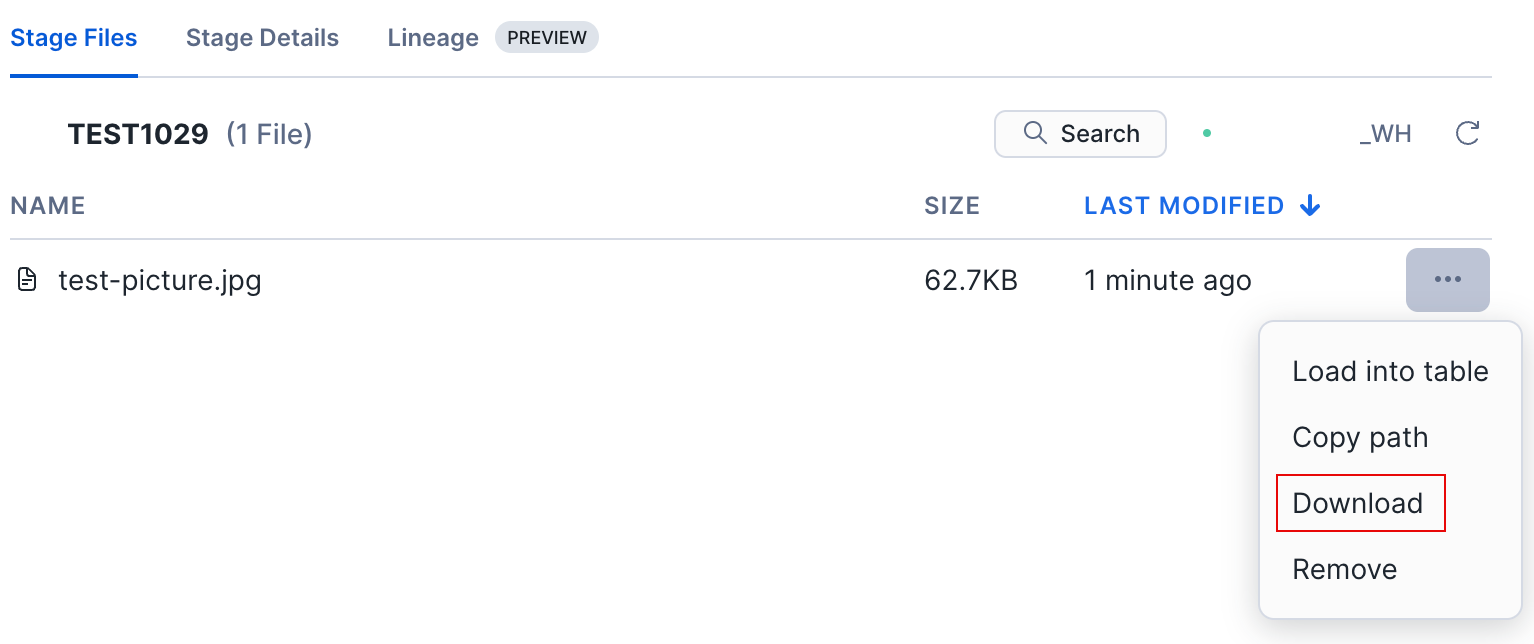
Task: Remove the staged file via context menu
Action: [x=1344, y=568]
